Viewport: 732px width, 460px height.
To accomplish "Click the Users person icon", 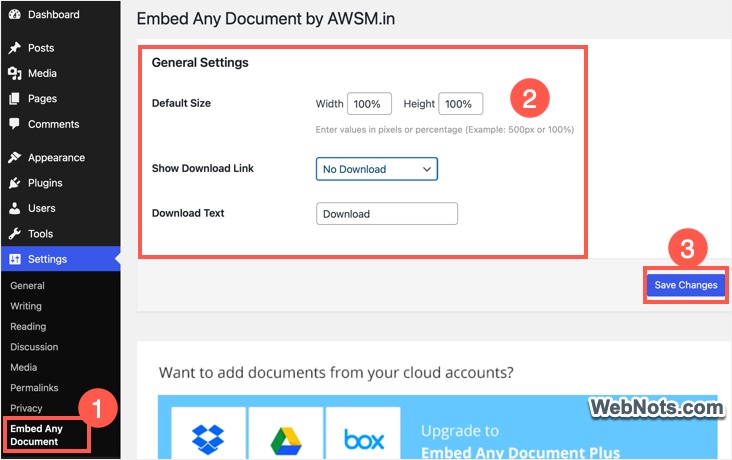I will (x=15, y=208).
